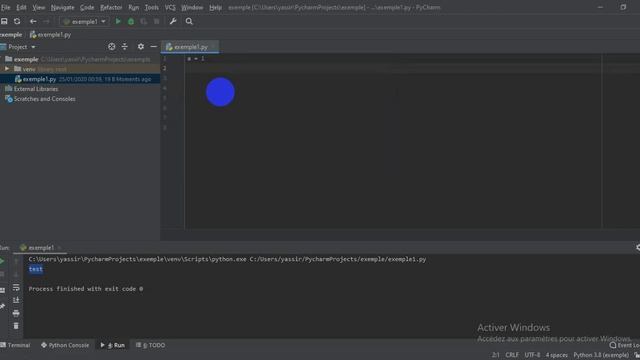Open the Python Console tool window
640x360 pixels.
pos(65,345)
